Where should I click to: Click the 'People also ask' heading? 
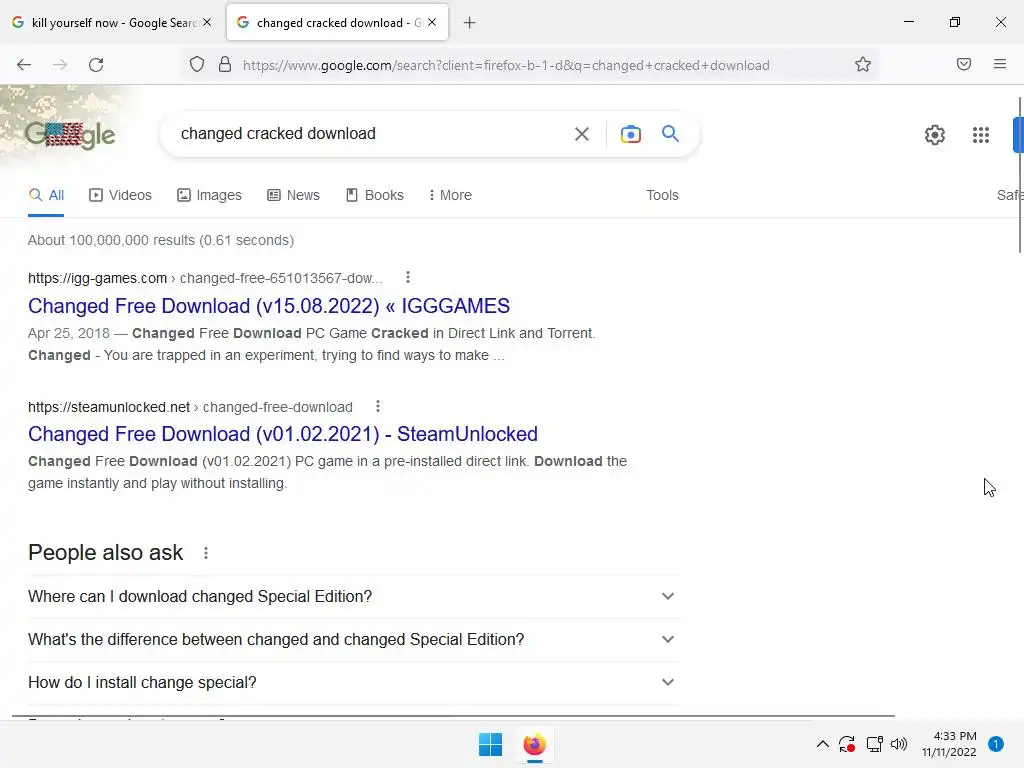click(x=105, y=553)
